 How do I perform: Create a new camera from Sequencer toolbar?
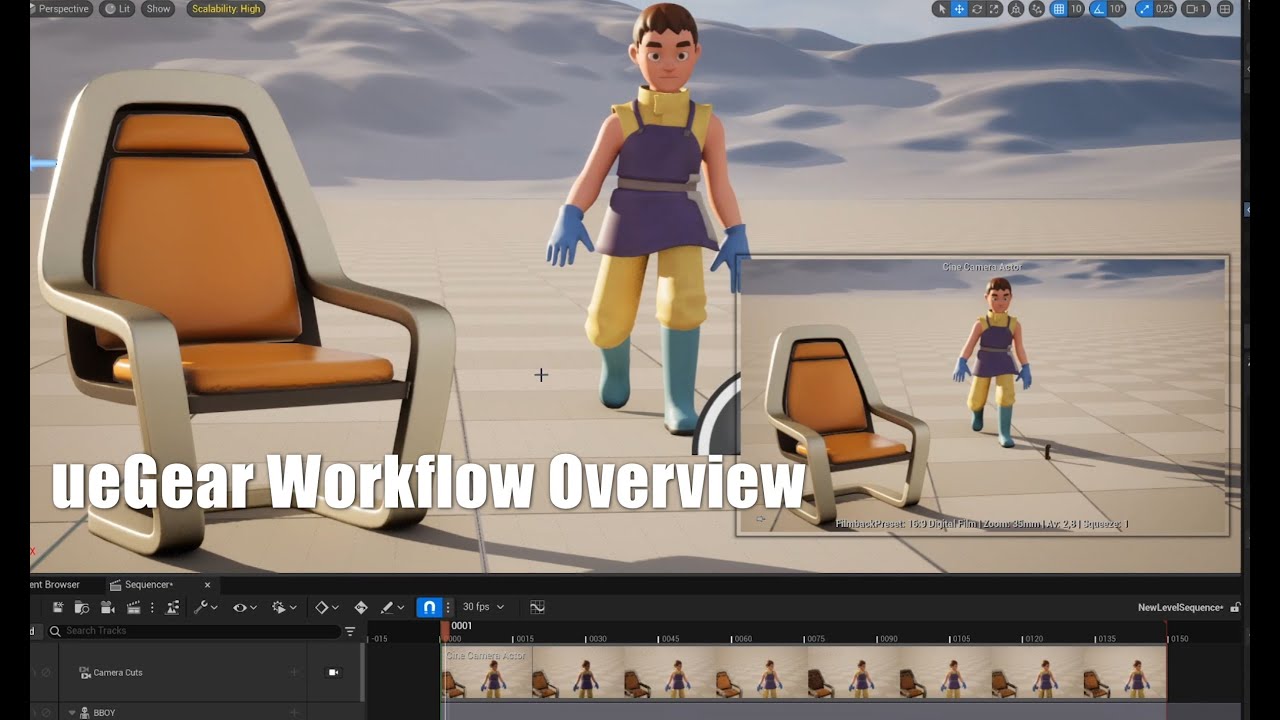[108, 607]
